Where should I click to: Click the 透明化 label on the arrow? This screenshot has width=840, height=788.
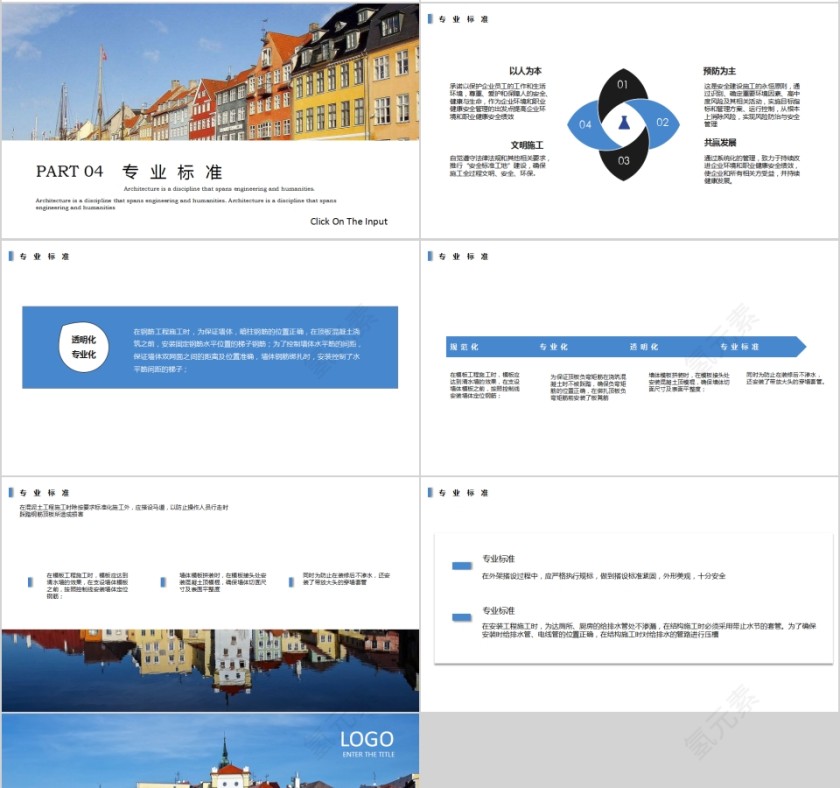click(x=643, y=347)
